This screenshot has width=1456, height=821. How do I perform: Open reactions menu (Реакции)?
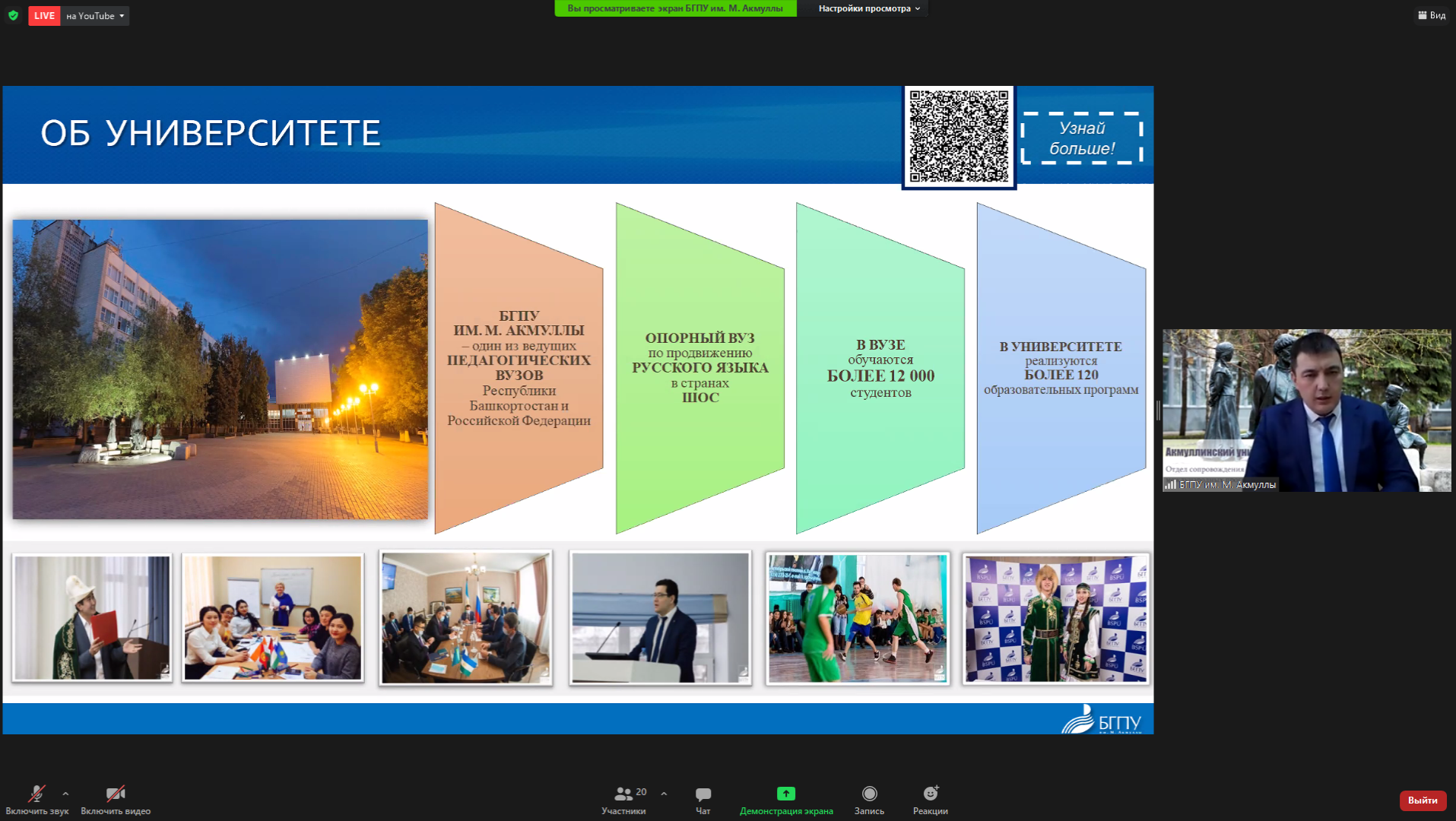[930, 800]
